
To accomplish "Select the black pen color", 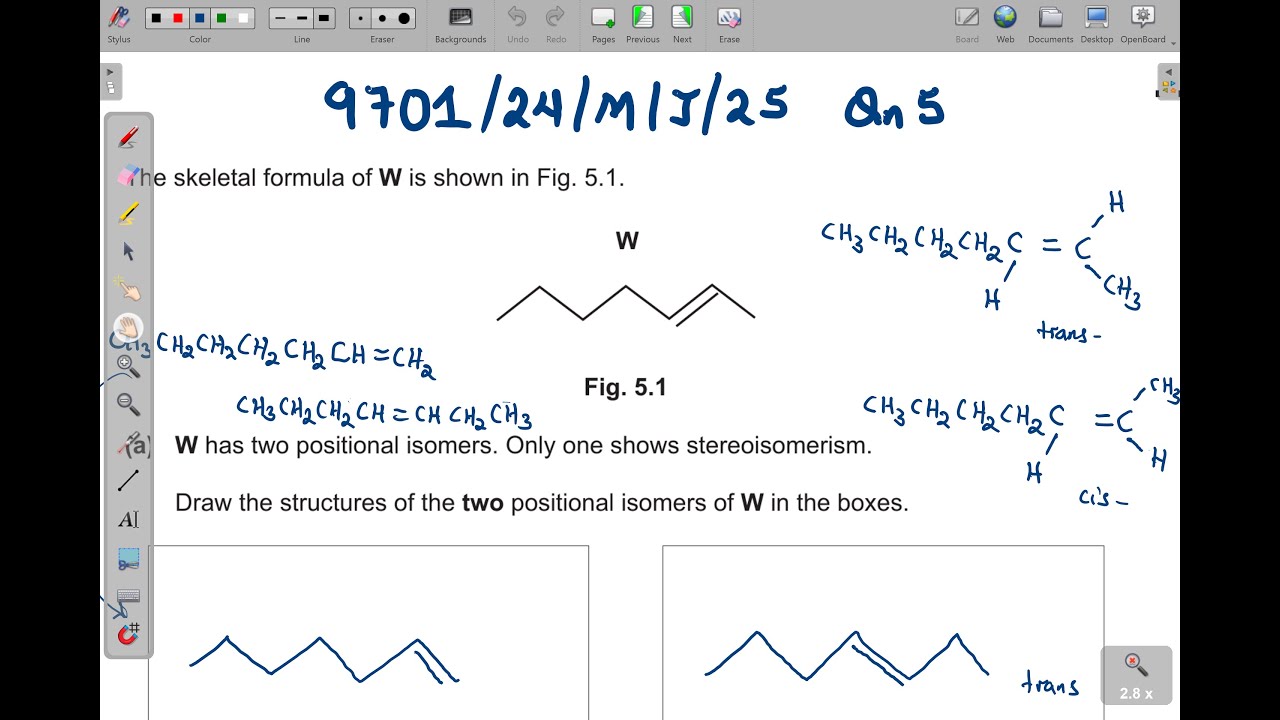I will click(x=156, y=18).
